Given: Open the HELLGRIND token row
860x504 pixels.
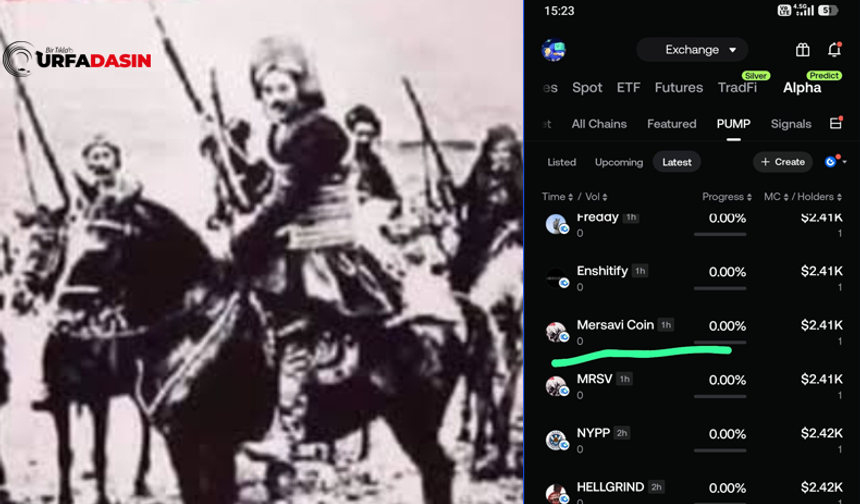Looking at the screenshot, I should pyautogui.click(x=692, y=492).
